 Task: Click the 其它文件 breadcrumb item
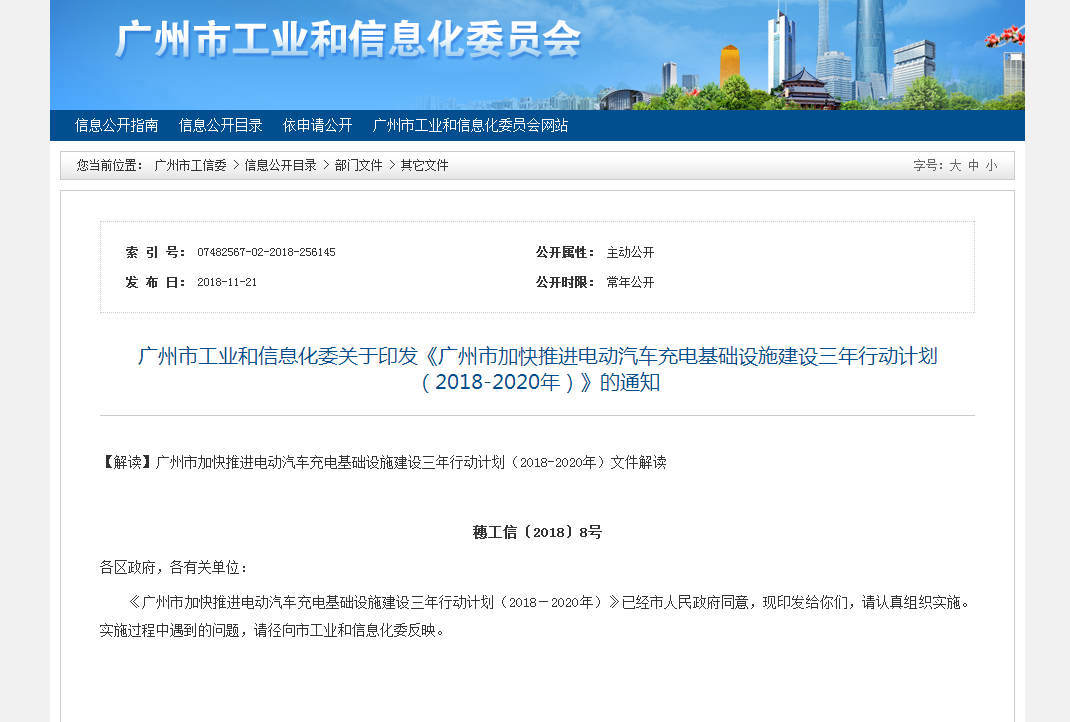click(x=424, y=166)
